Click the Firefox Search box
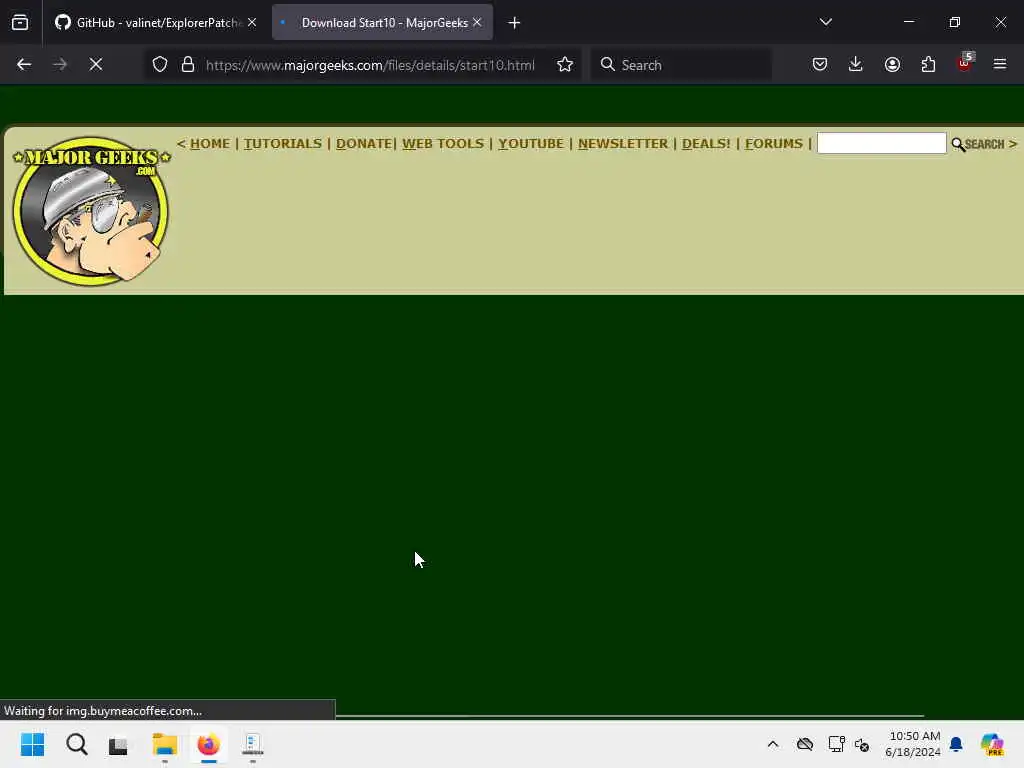This screenshot has width=1024, height=768. coord(681,65)
